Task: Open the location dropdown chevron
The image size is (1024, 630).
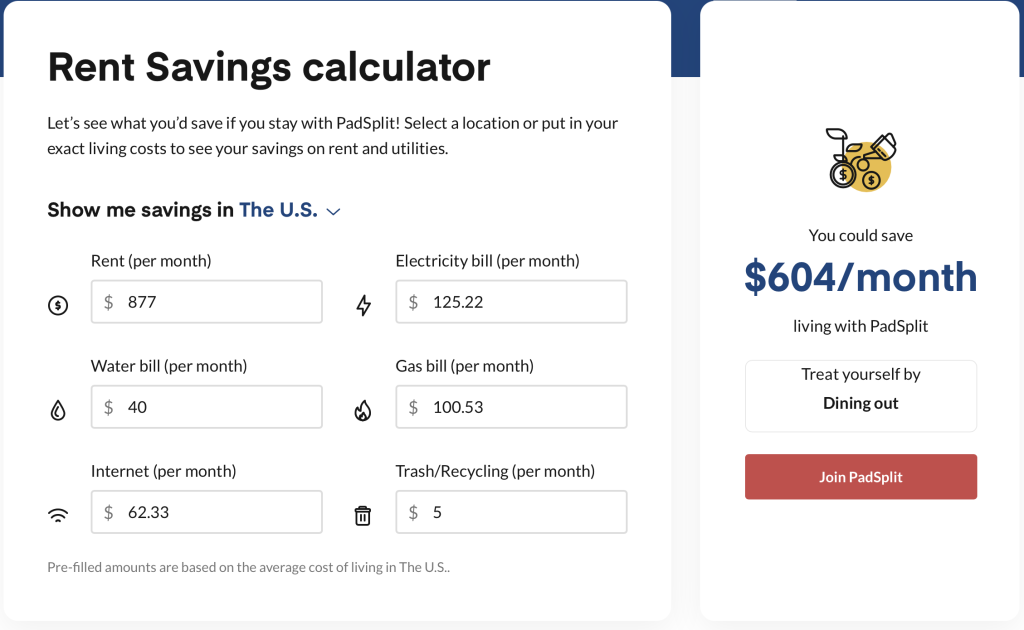Action: click(x=334, y=211)
